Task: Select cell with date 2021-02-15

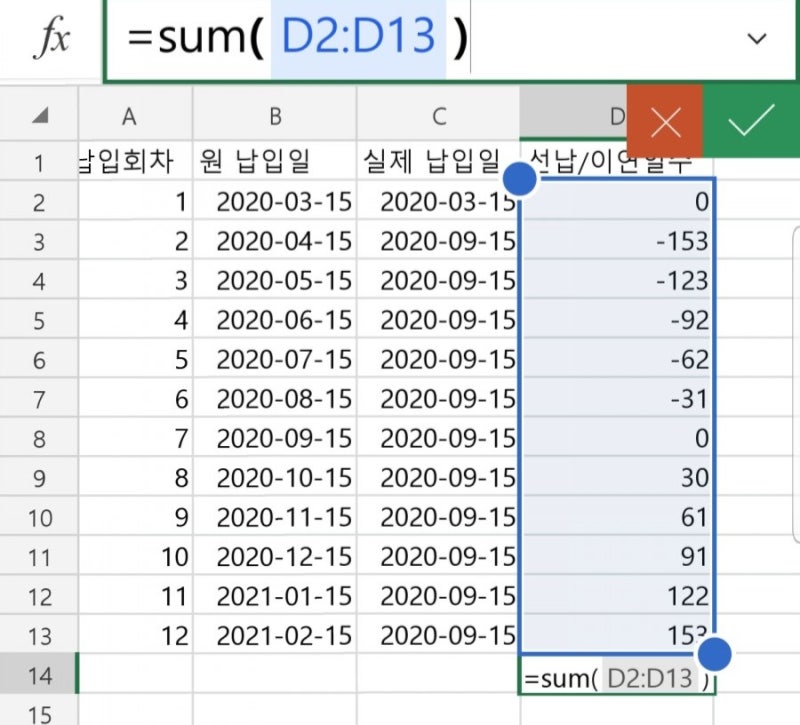Action: pyautogui.click(x=275, y=636)
